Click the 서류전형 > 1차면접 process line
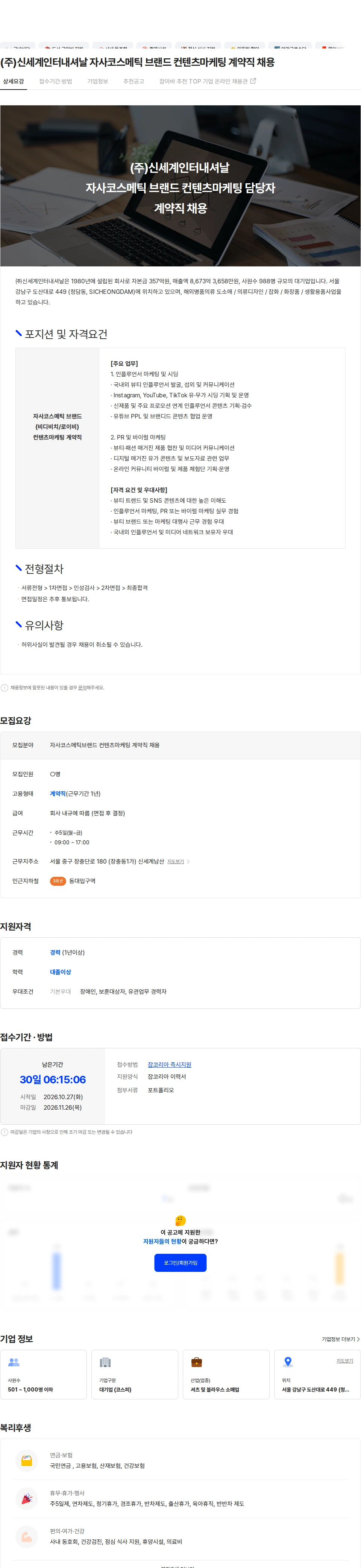Image resolution: width=361 pixels, height=1568 pixels. tap(85, 588)
